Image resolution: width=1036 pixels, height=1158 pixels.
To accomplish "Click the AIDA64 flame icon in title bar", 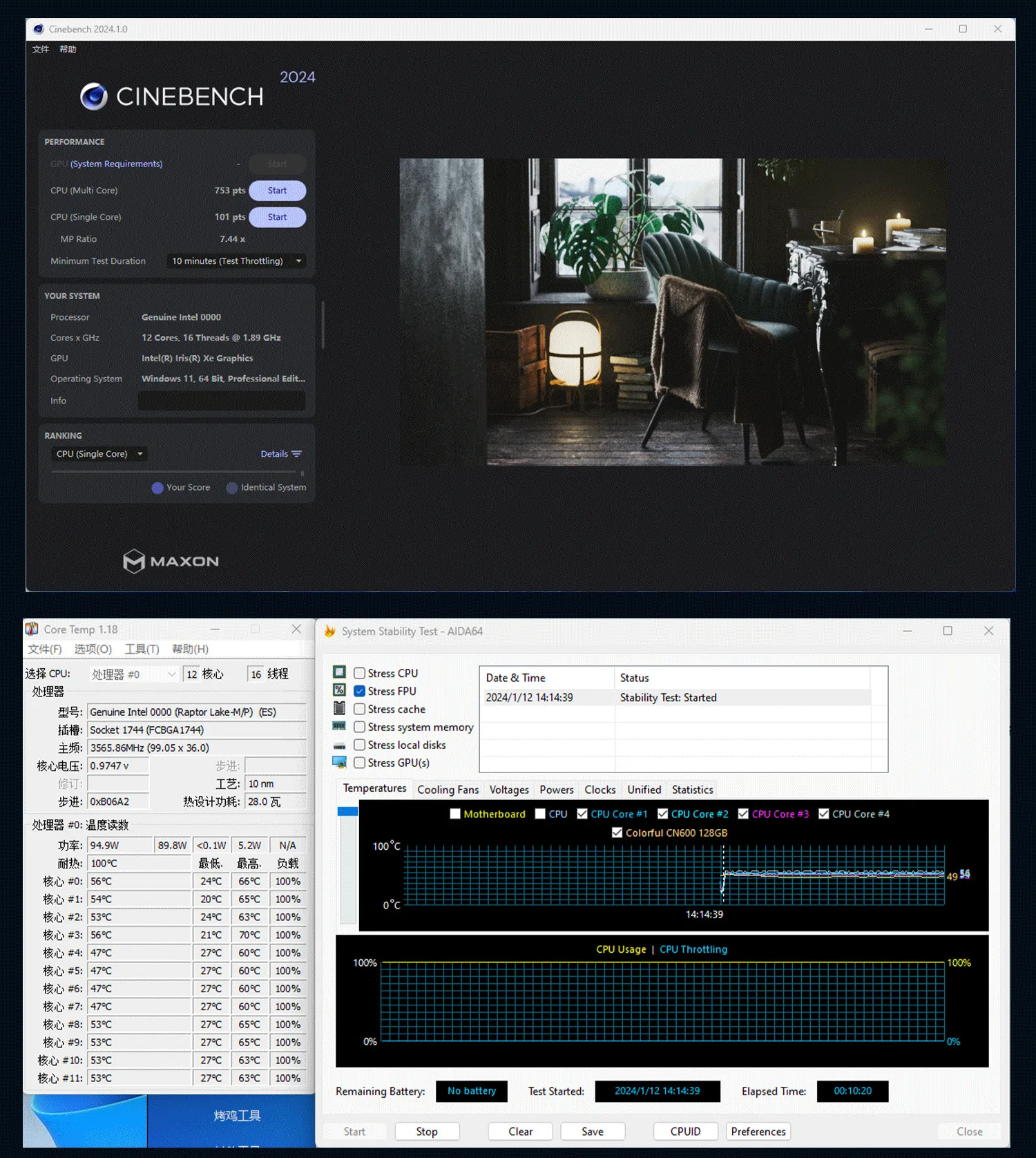I will [330, 631].
